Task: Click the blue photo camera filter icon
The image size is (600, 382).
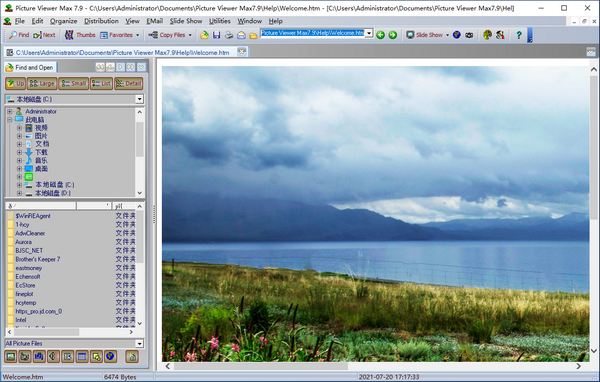Action: (39, 357)
